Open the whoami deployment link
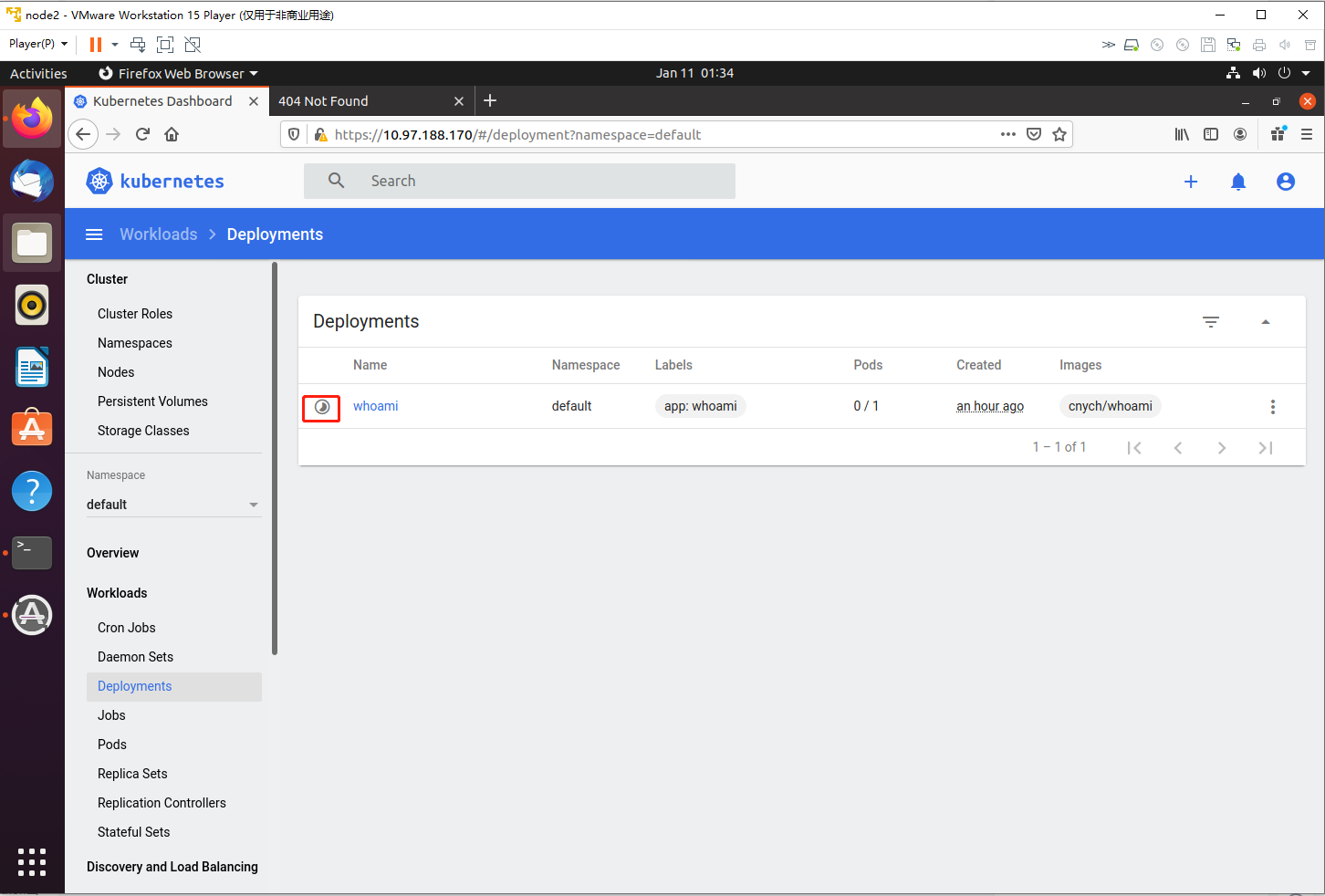Viewport: 1325px width, 896px height. click(376, 406)
